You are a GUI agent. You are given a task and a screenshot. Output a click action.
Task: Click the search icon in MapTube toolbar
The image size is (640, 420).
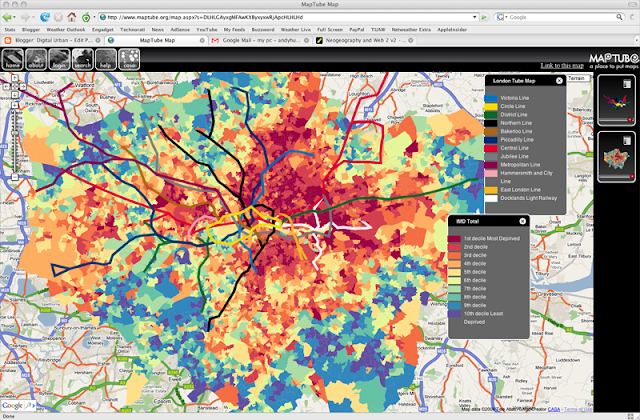[82, 59]
